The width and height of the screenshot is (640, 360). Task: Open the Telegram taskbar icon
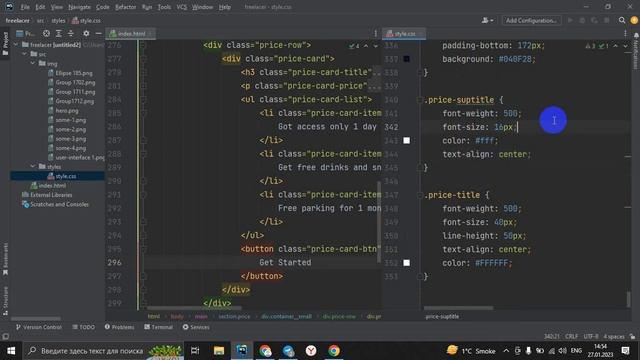click(288, 351)
